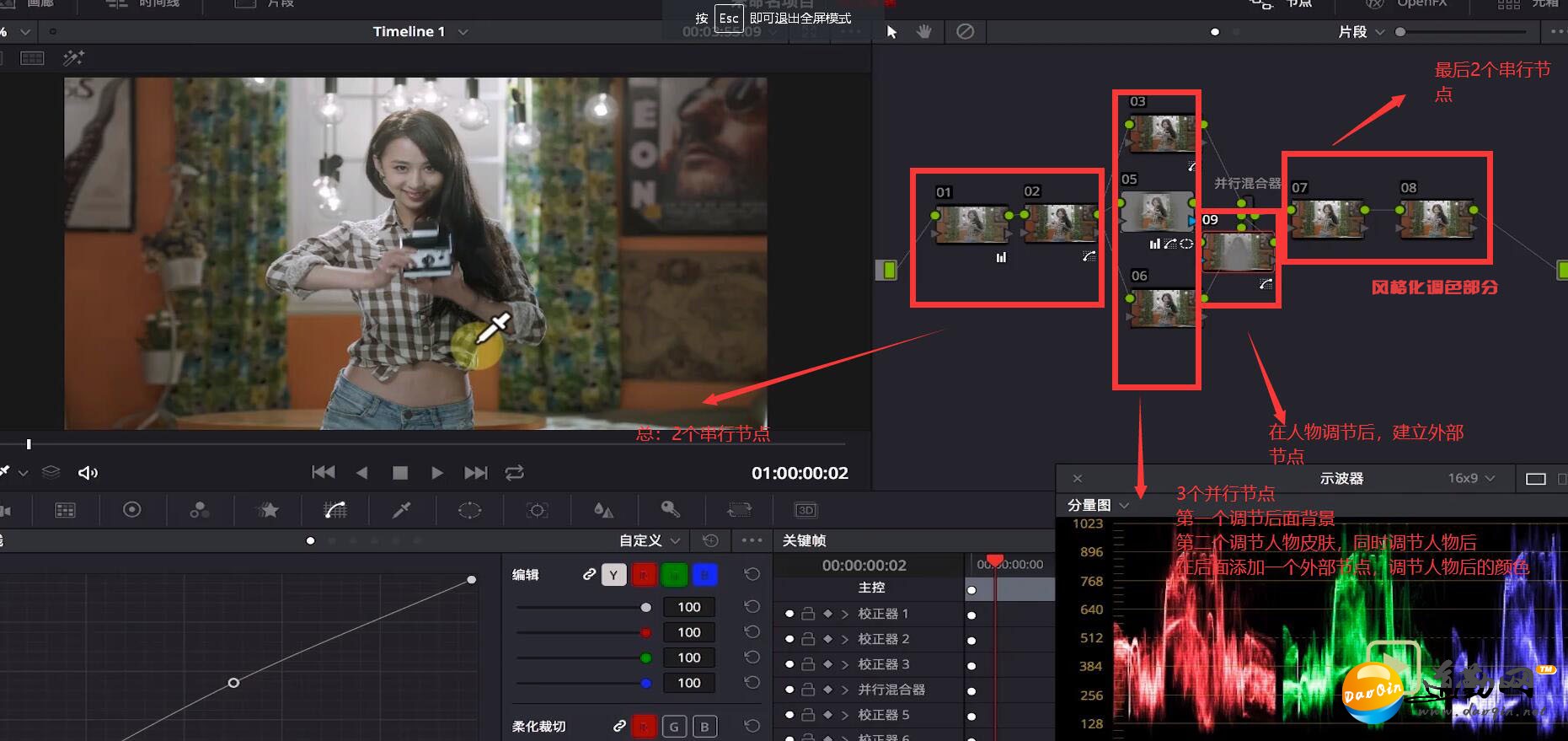The width and height of the screenshot is (1568, 741).
Task: Select the node editor pointer tool
Action: [x=892, y=32]
